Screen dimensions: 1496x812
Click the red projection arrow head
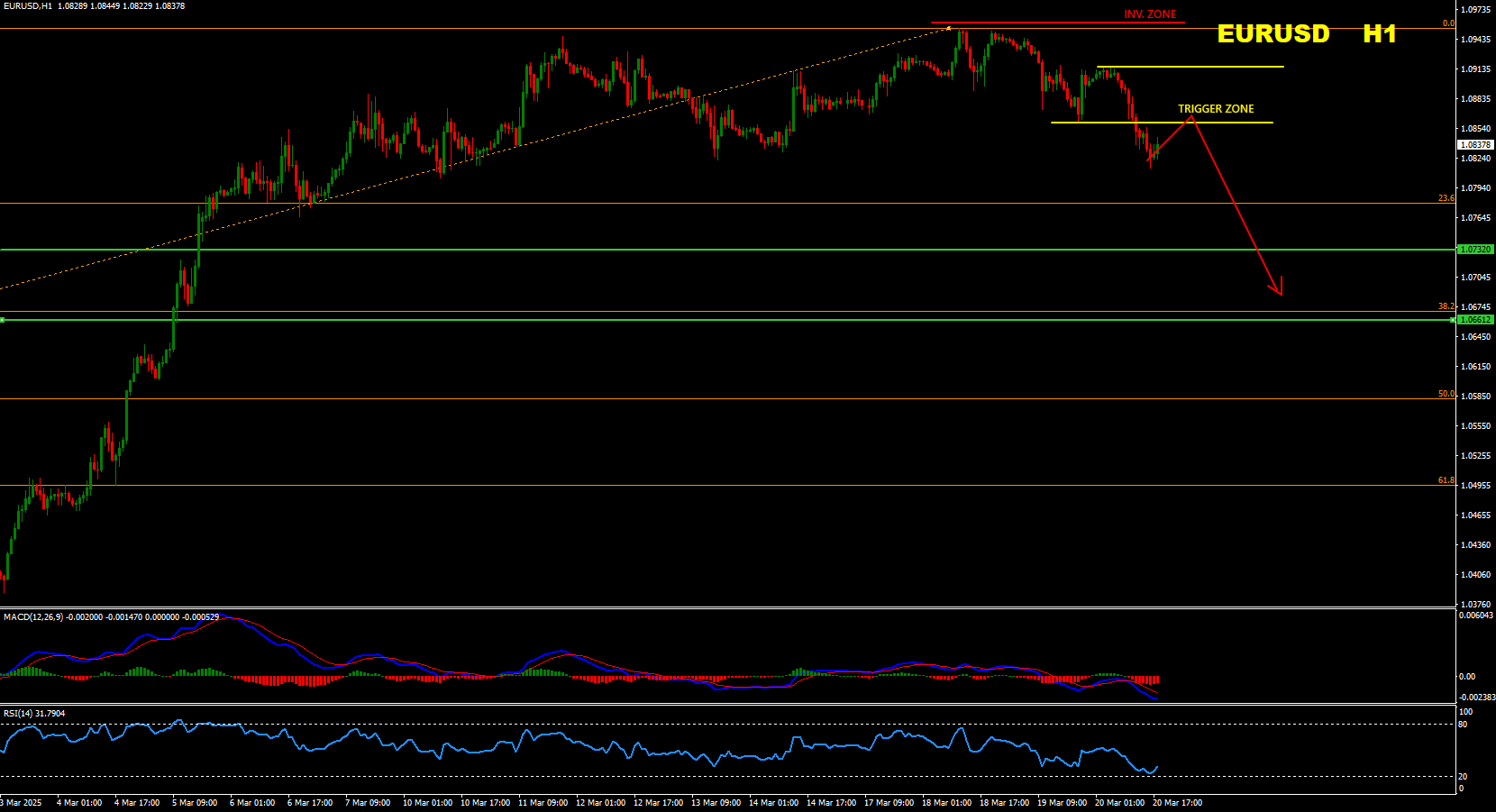1279,289
